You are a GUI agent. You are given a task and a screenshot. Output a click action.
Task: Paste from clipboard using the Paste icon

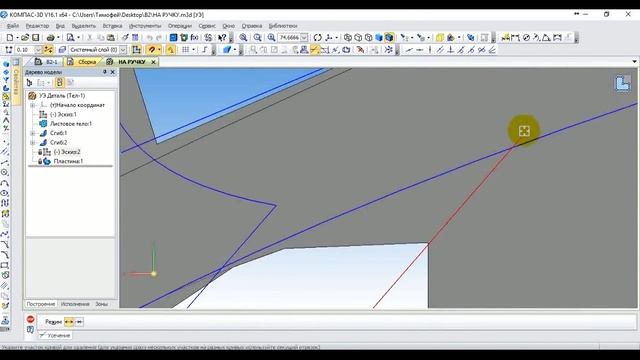coord(111,38)
